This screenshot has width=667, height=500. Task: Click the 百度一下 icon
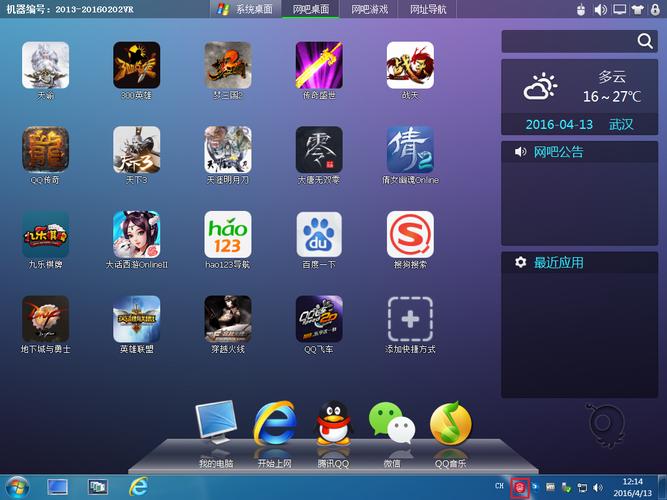tap(319, 235)
